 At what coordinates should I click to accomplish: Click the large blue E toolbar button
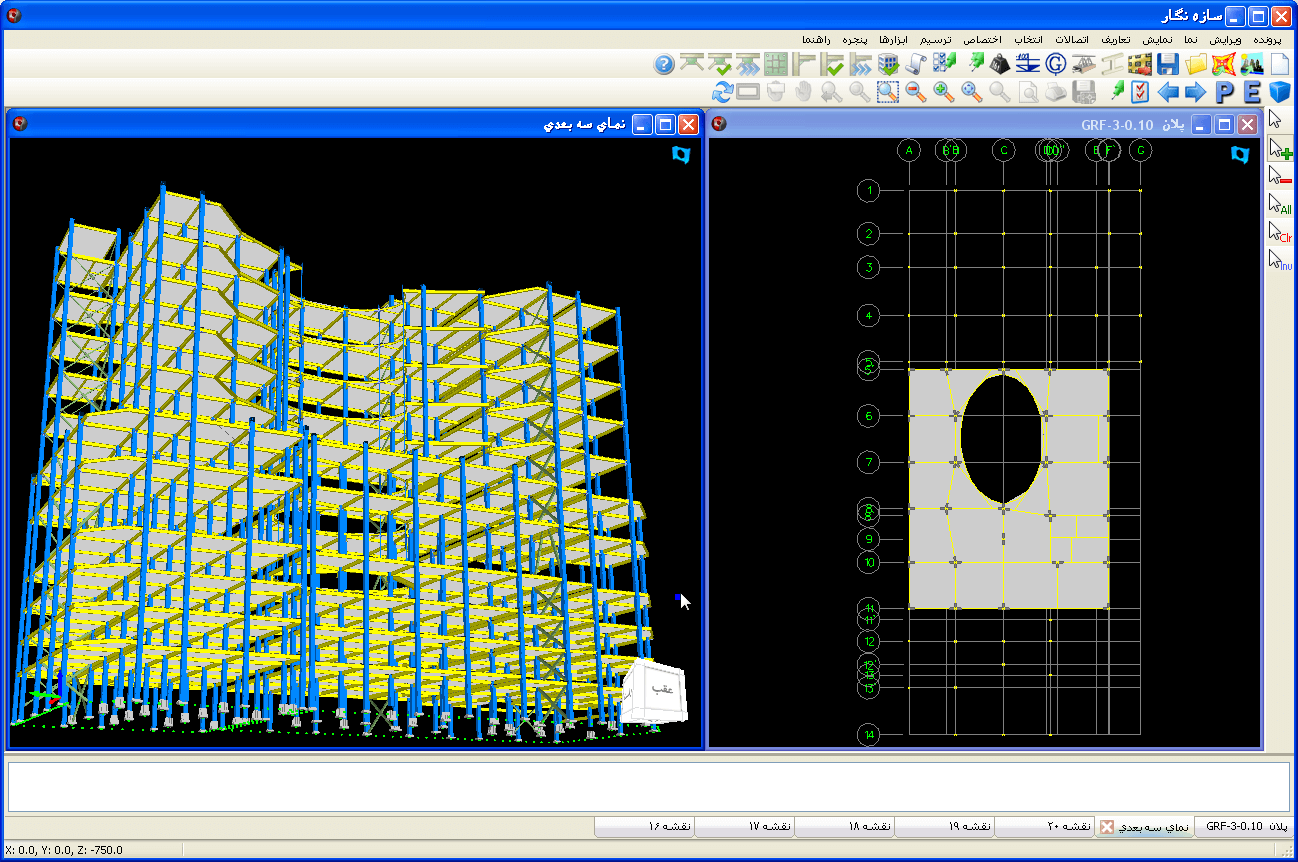[x=1252, y=93]
